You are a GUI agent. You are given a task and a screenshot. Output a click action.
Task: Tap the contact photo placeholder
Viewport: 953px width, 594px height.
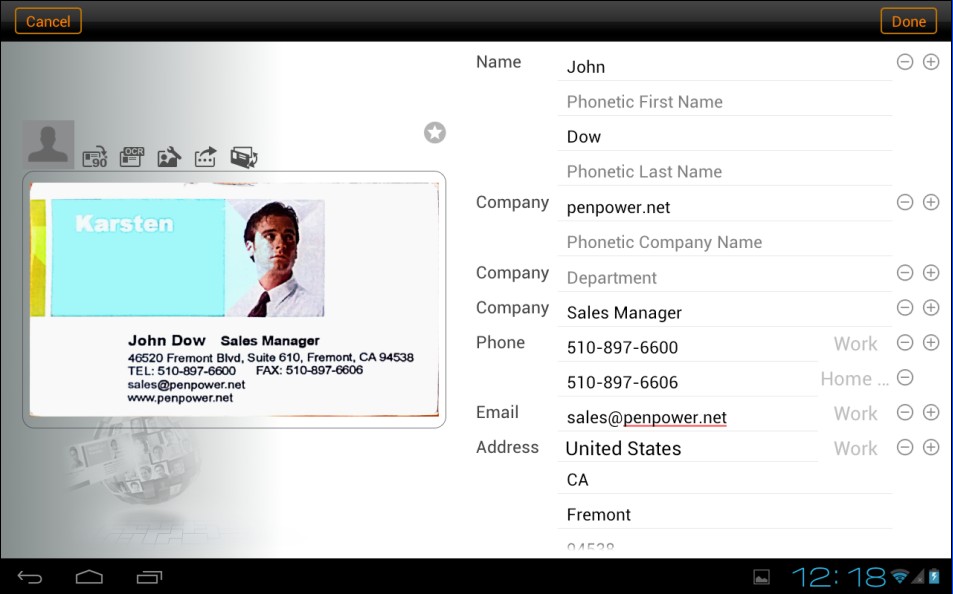tap(49, 145)
